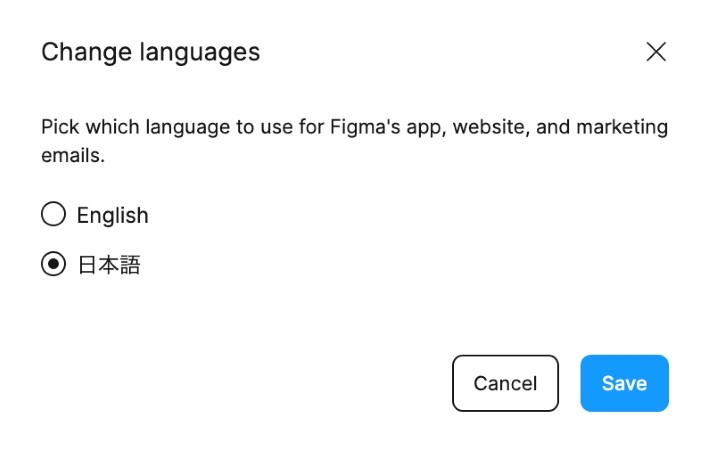Click the English language label
Image resolution: width=710 pixels, height=452 pixels.
pyautogui.click(x=112, y=215)
